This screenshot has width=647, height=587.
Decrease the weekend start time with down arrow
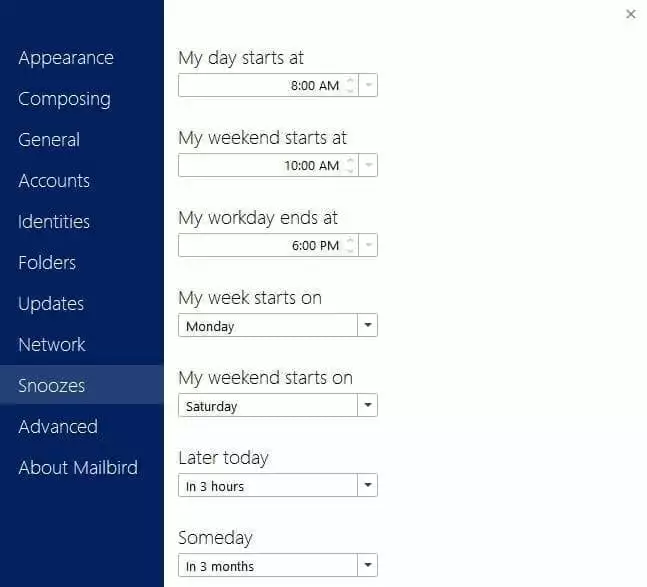(350, 170)
